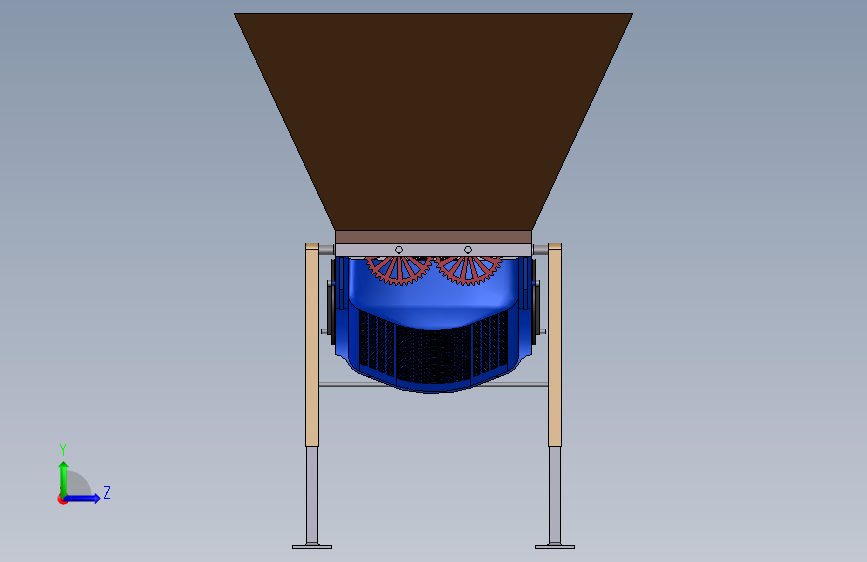Select the right grey foot plate
Viewport: 867px width, 562px height.
[x=555, y=547]
